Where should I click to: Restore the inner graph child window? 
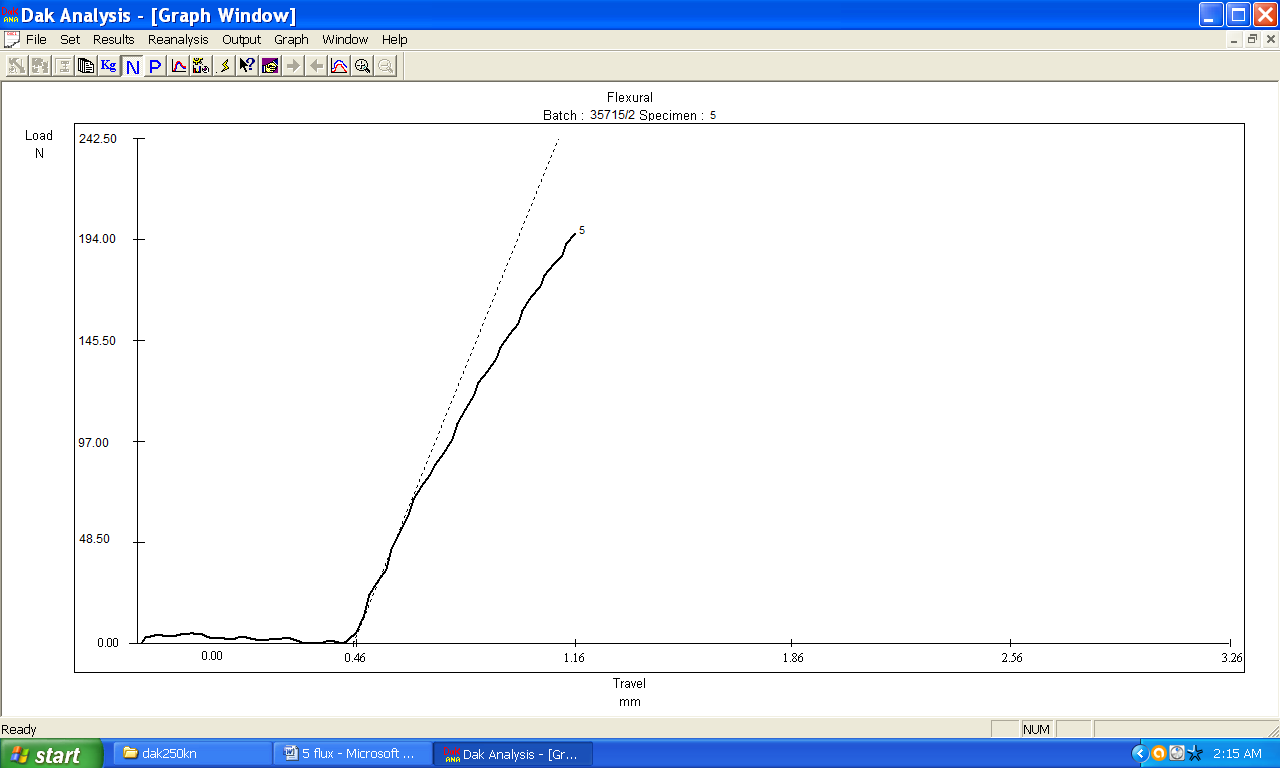pos(1252,40)
